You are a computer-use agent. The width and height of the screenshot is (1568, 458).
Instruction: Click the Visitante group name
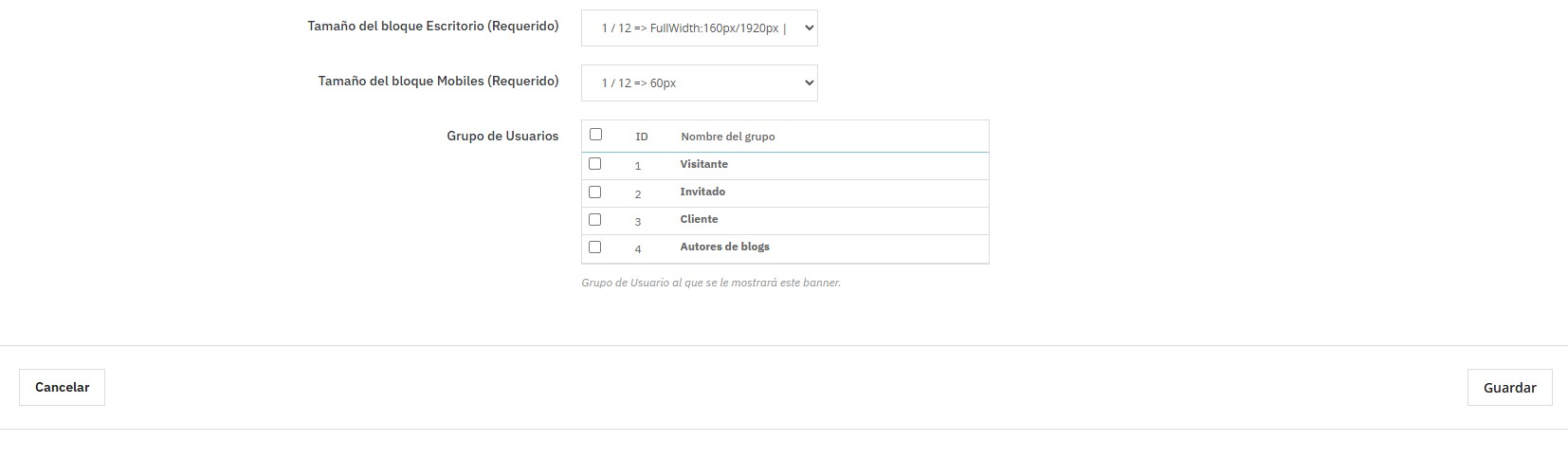(x=703, y=164)
